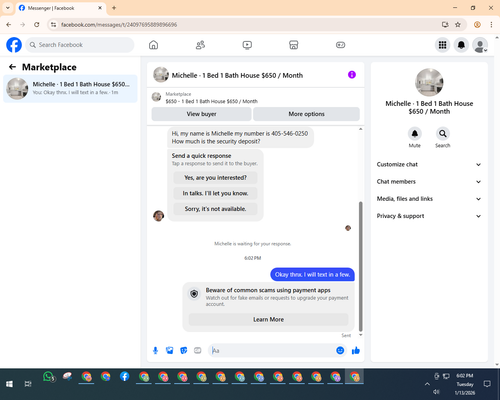Attach a photo with the image icon

[x=170, y=350]
